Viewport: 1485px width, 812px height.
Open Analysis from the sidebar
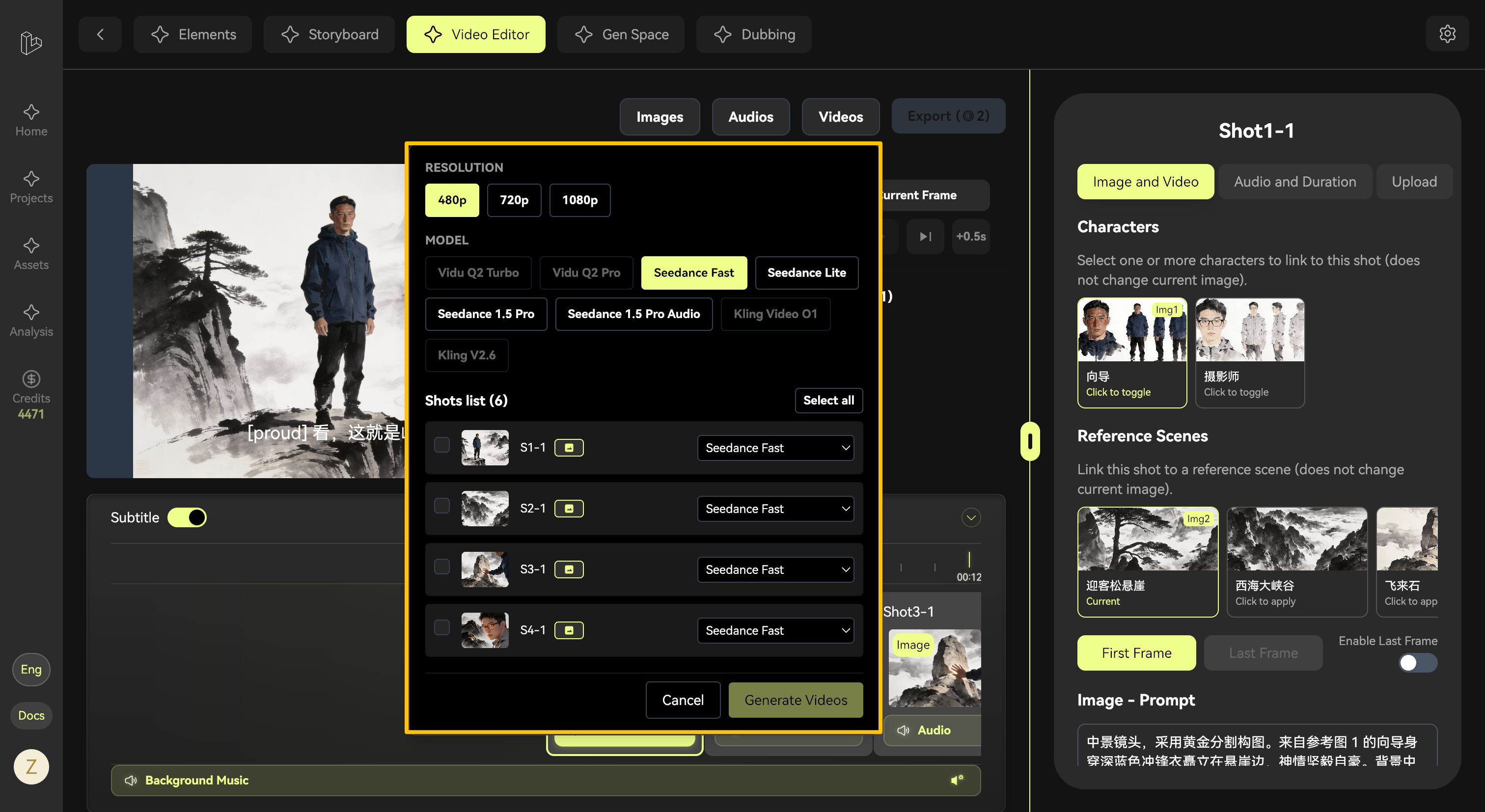point(31,321)
